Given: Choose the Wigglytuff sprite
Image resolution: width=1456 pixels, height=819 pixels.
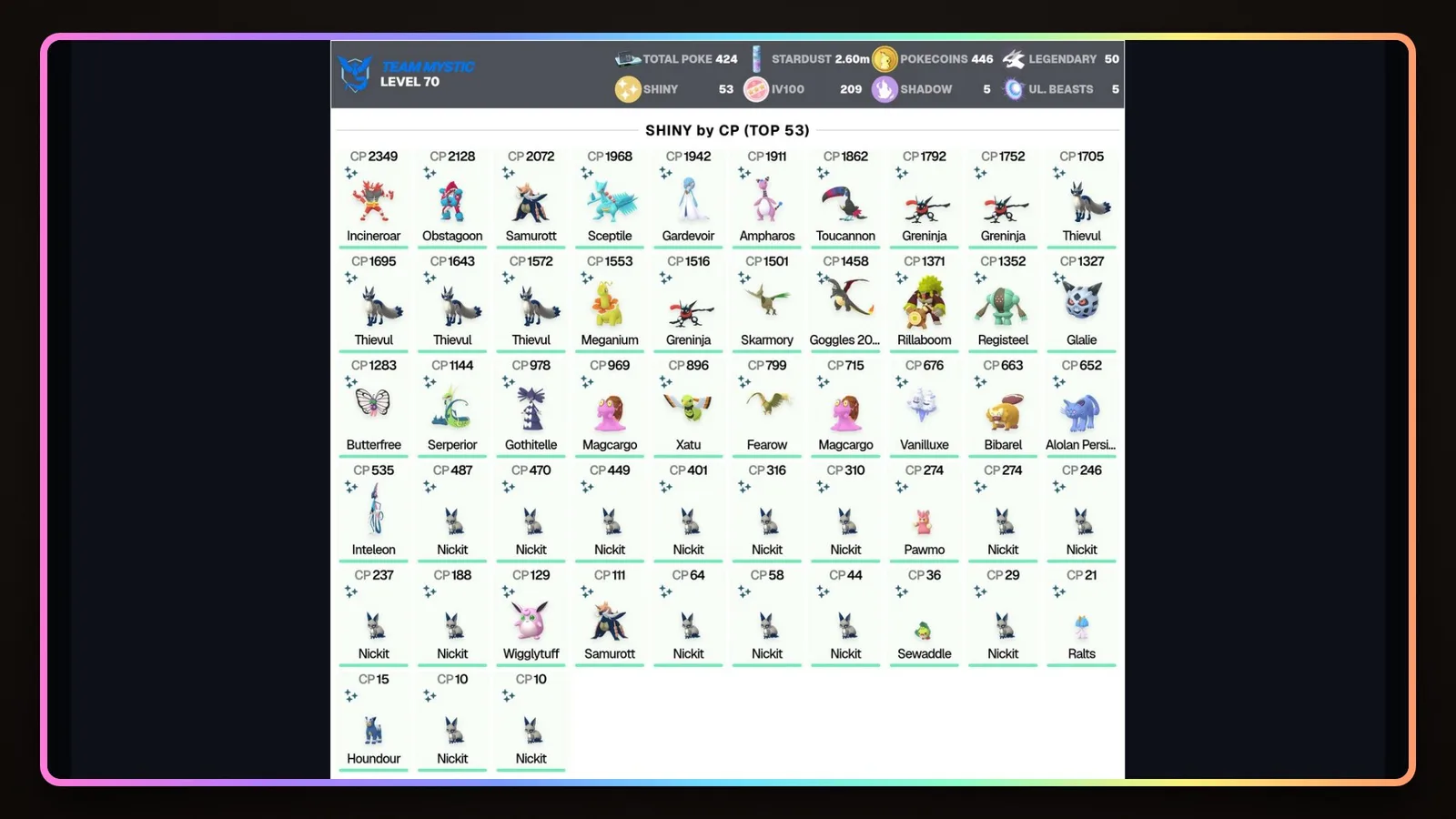Looking at the screenshot, I should pyautogui.click(x=531, y=619).
